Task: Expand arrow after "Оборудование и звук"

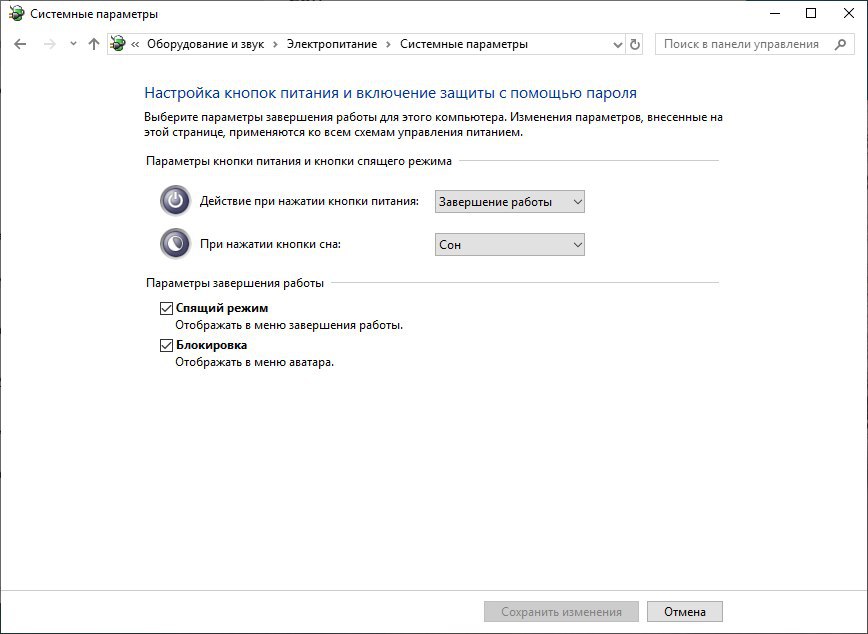Action: coord(275,44)
